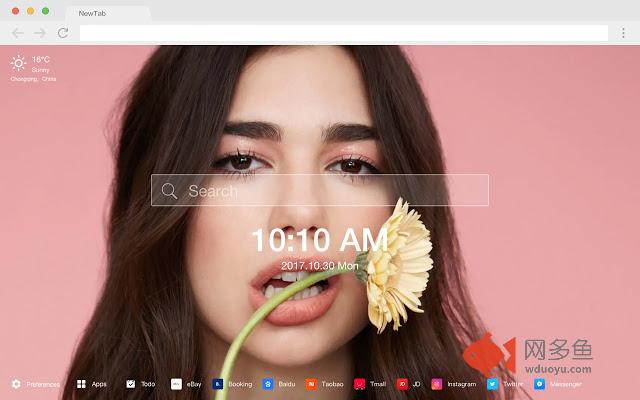Click the Sunny weather condition text

pos(40,70)
